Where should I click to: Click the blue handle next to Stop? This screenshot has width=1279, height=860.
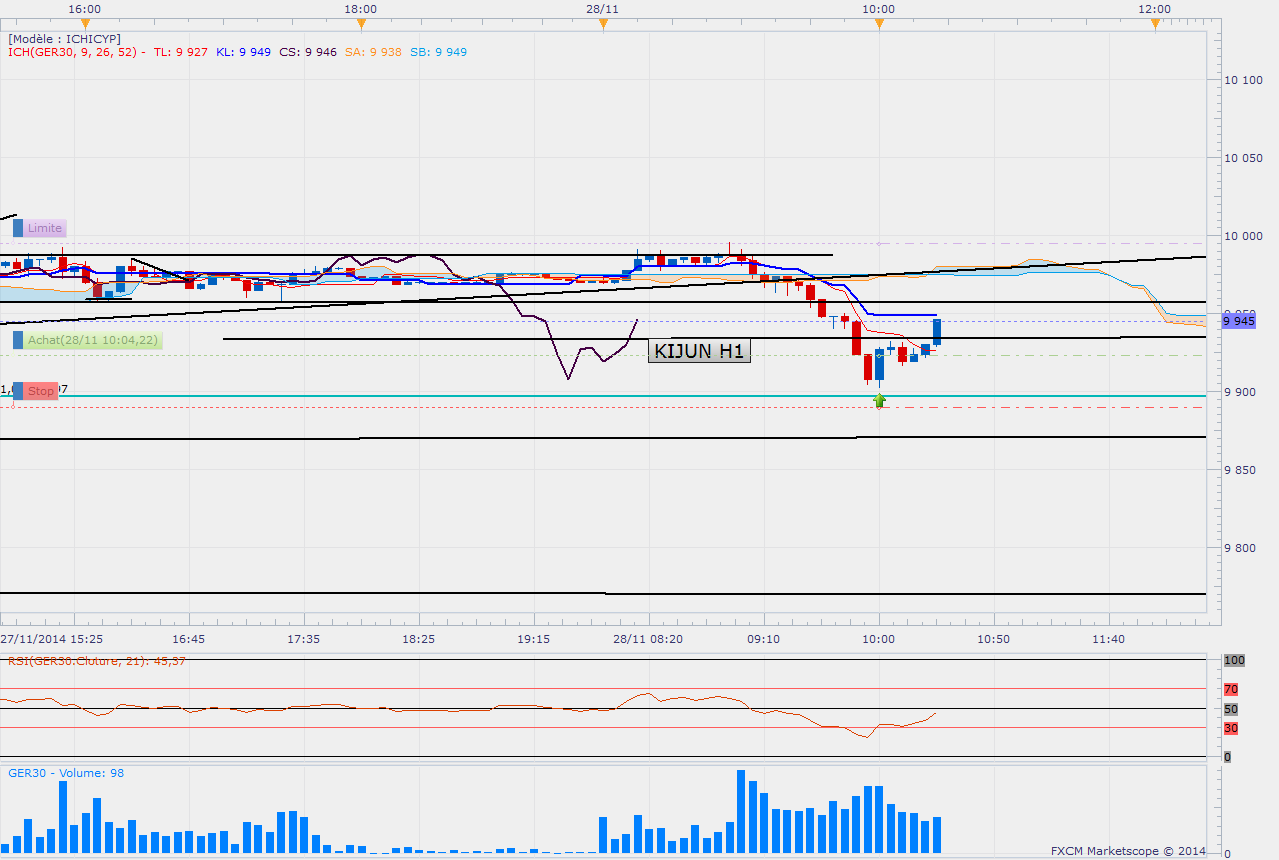(18, 391)
